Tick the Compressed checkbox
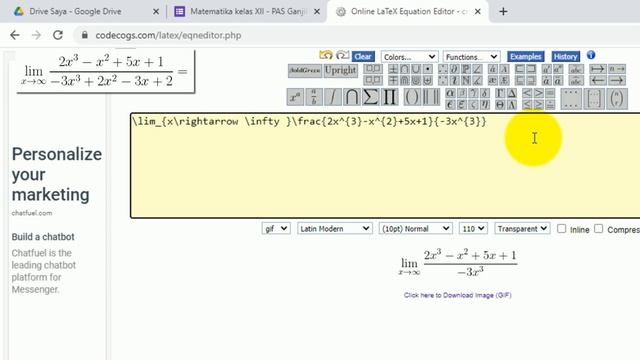 tap(598, 229)
